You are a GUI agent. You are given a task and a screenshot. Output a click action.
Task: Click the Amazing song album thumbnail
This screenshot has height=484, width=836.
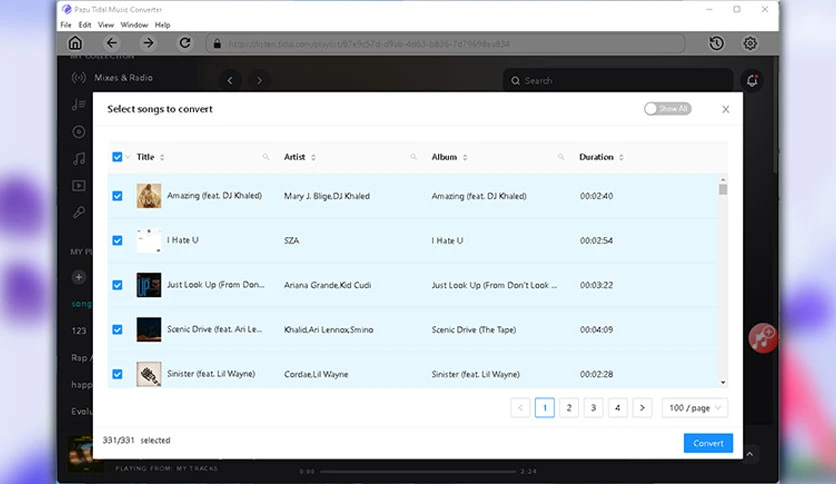[149, 196]
